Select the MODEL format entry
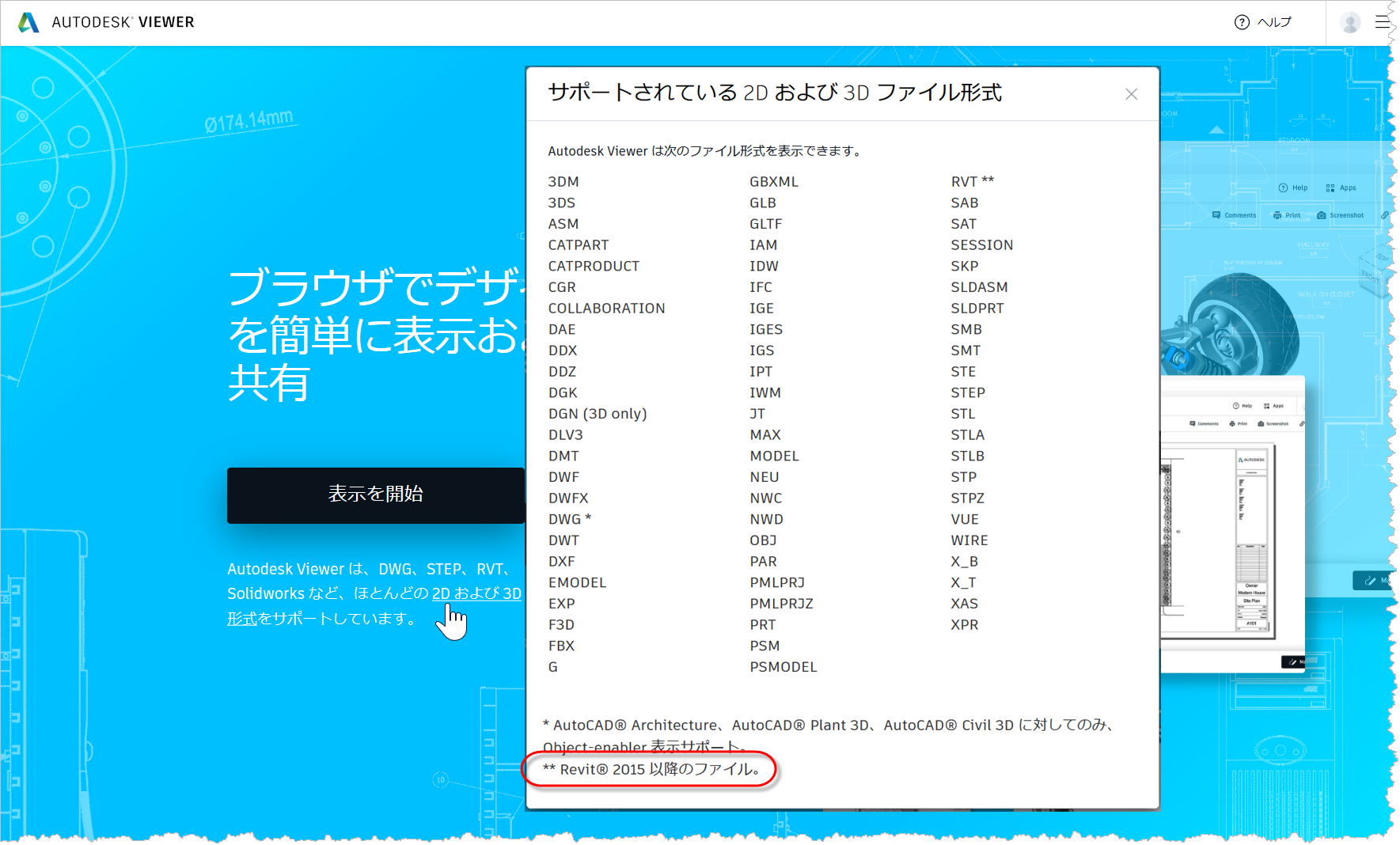Image resolution: width=1400 pixels, height=845 pixels. click(x=774, y=457)
